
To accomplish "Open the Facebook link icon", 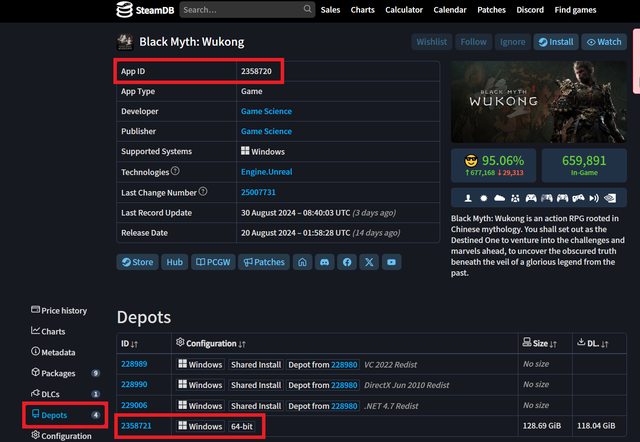I will [x=347, y=262].
